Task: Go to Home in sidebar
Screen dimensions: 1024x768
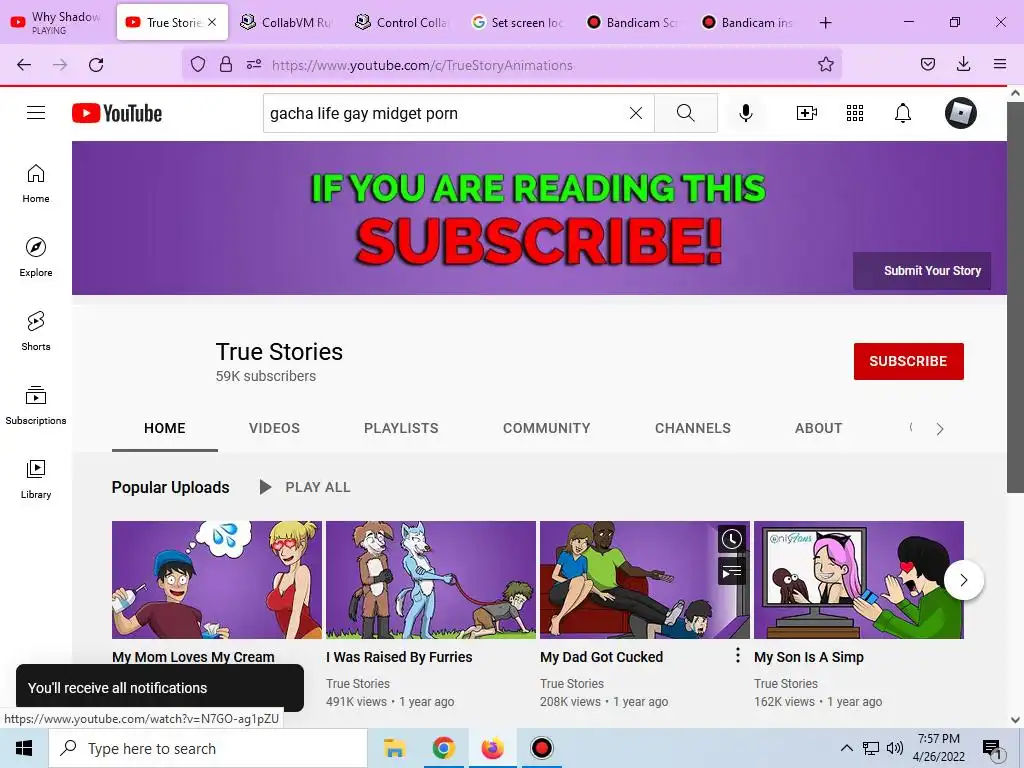Action: point(36,184)
